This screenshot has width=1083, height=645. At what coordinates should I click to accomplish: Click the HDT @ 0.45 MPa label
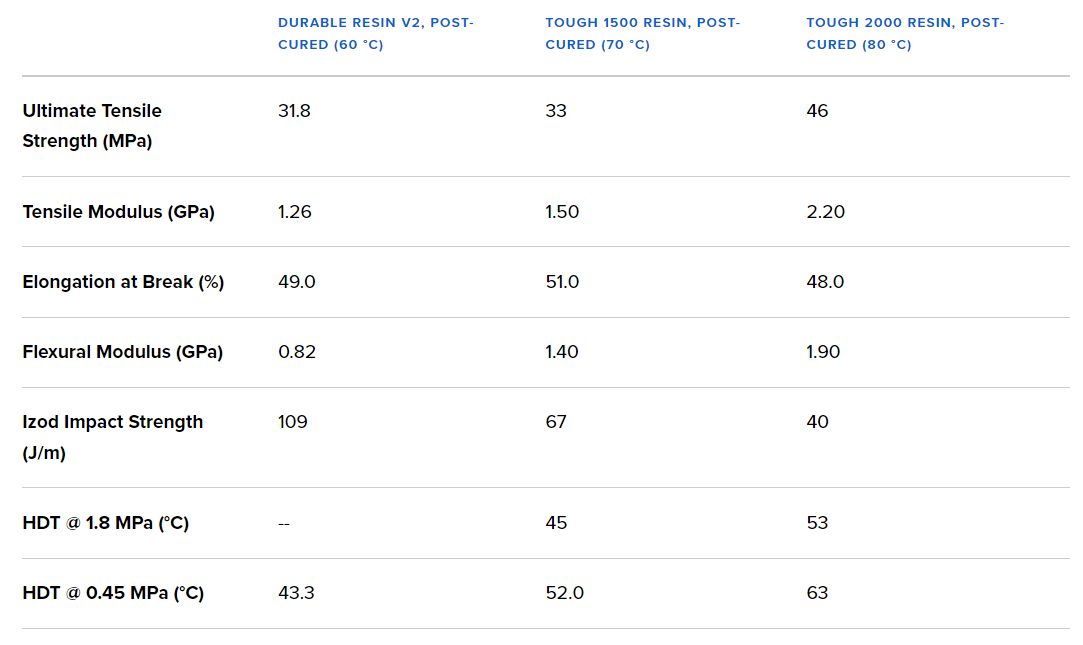(113, 593)
